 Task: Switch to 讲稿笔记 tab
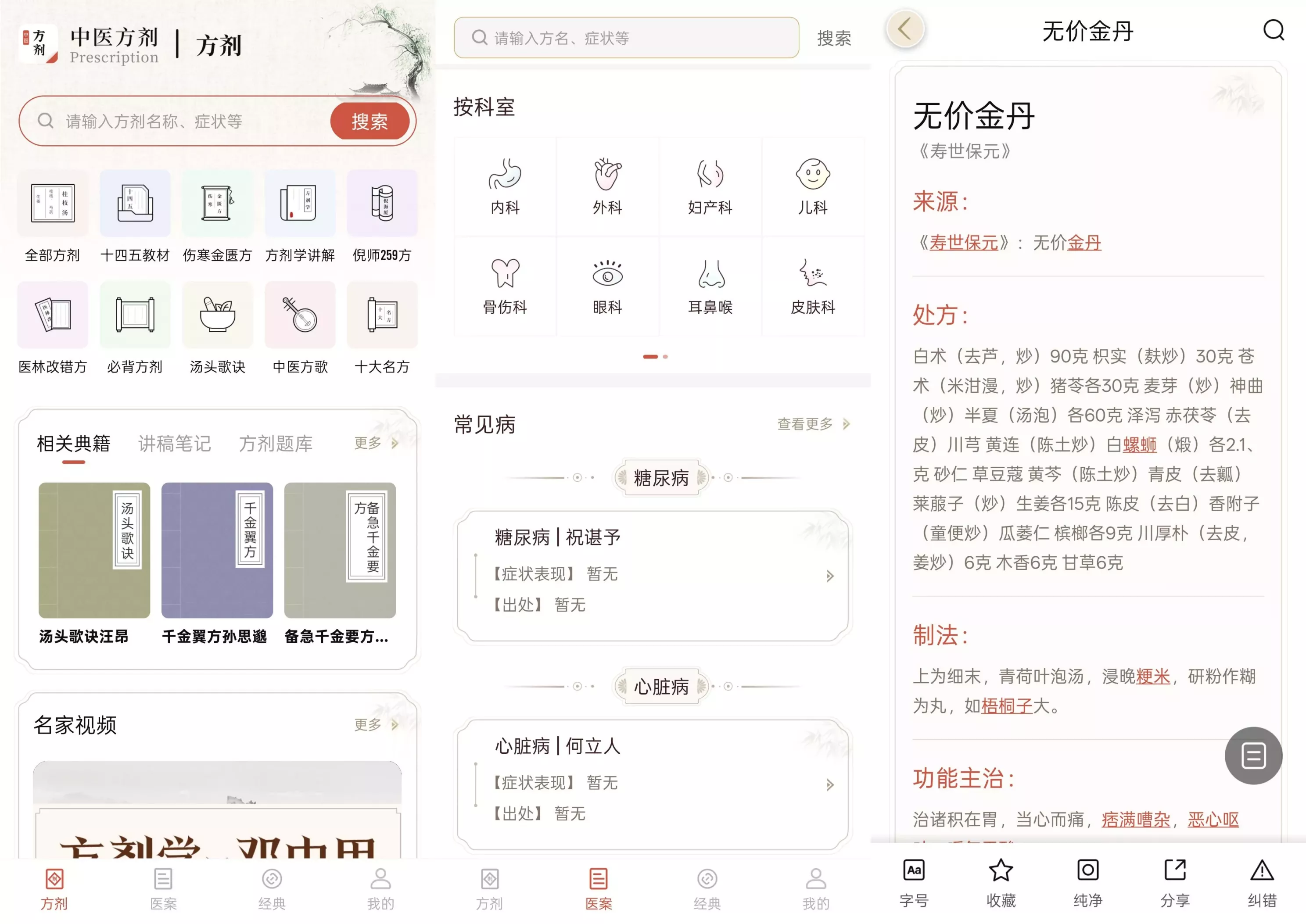(174, 444)
